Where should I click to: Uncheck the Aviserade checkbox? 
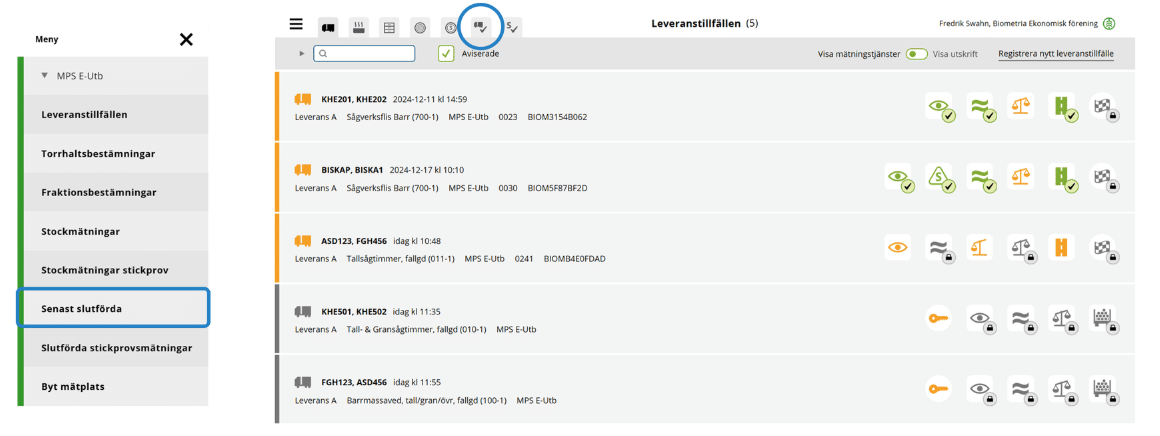pos(445,53)
